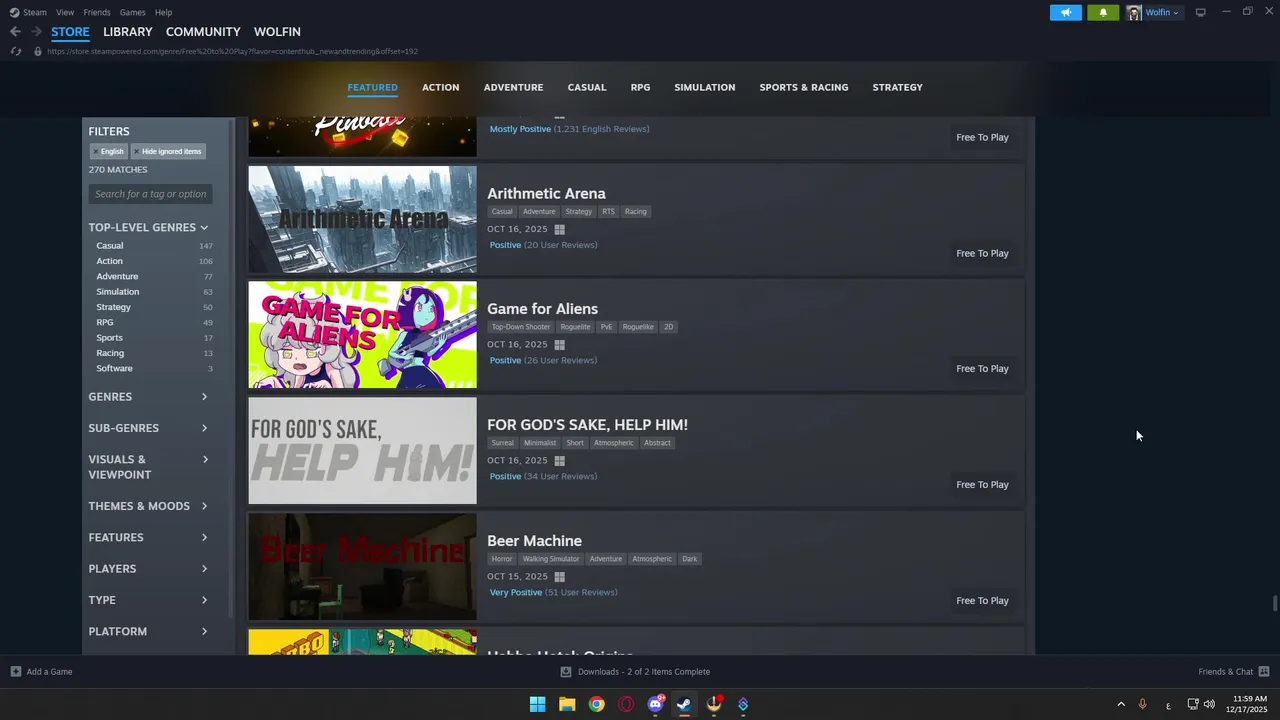Expand the PLATFORM filter section
This screenshot has height=720, width=1280.
[x=148, y=631]
